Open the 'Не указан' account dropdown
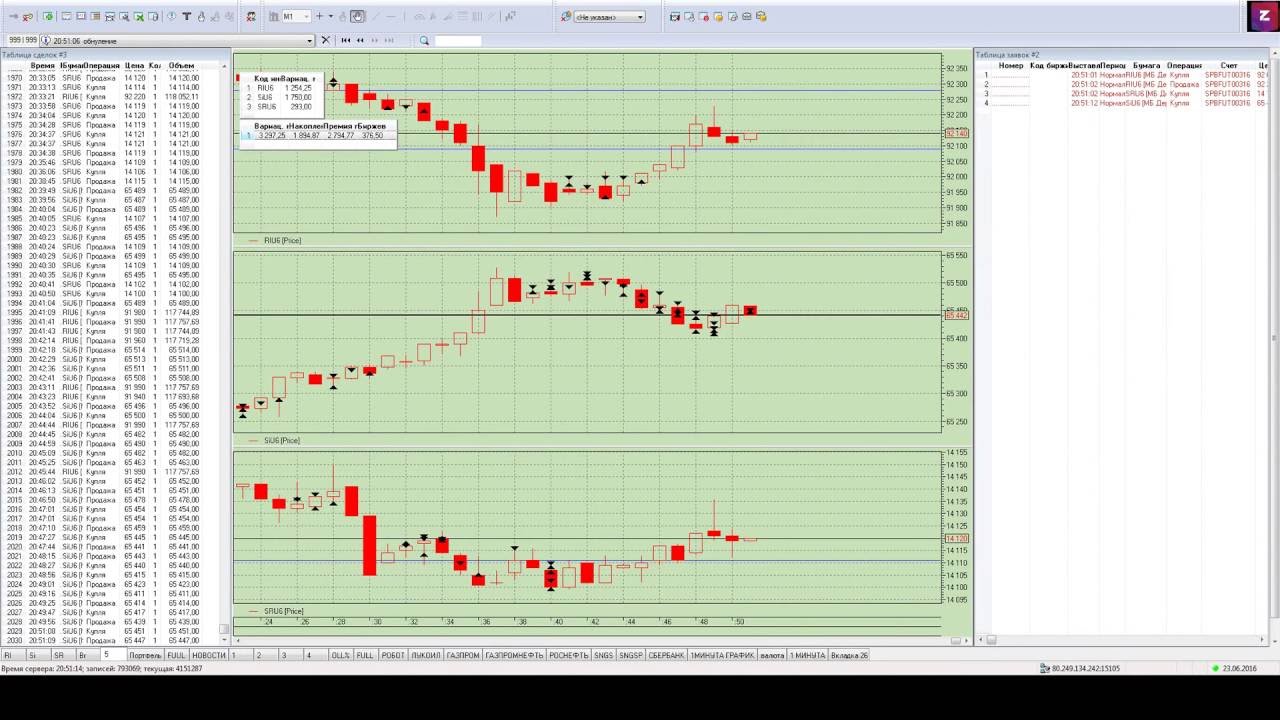The height and width of the screenshot is (720, 1280). click(x=640, y=17)
